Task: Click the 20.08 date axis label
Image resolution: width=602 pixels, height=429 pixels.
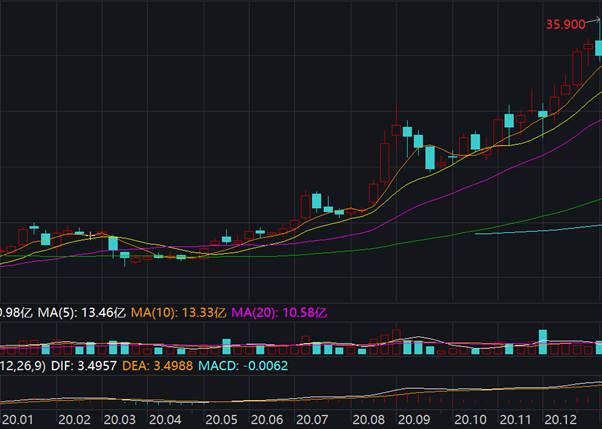Action: pyautogui.click(x=369, y=419)
